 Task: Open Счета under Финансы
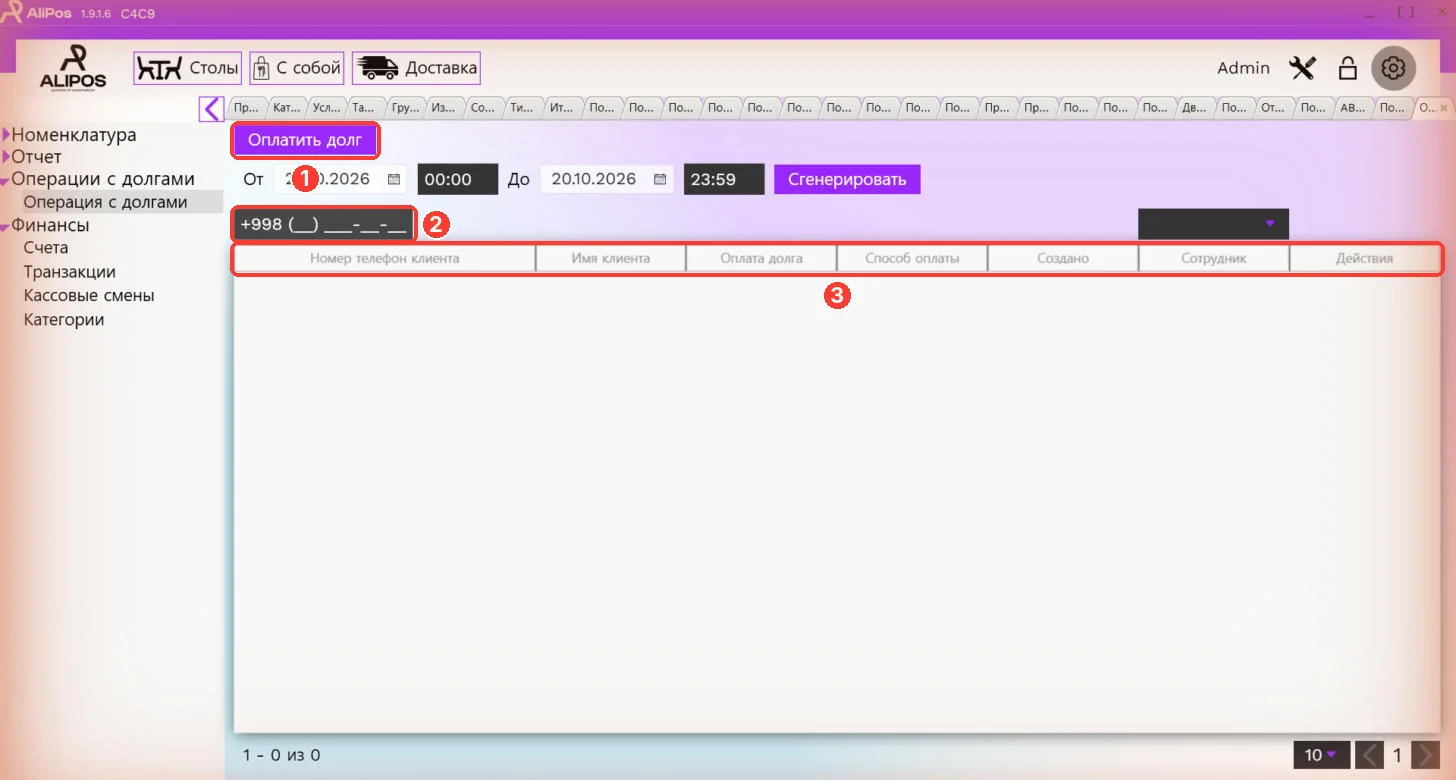pyautogui.click(x=46, y=247)
